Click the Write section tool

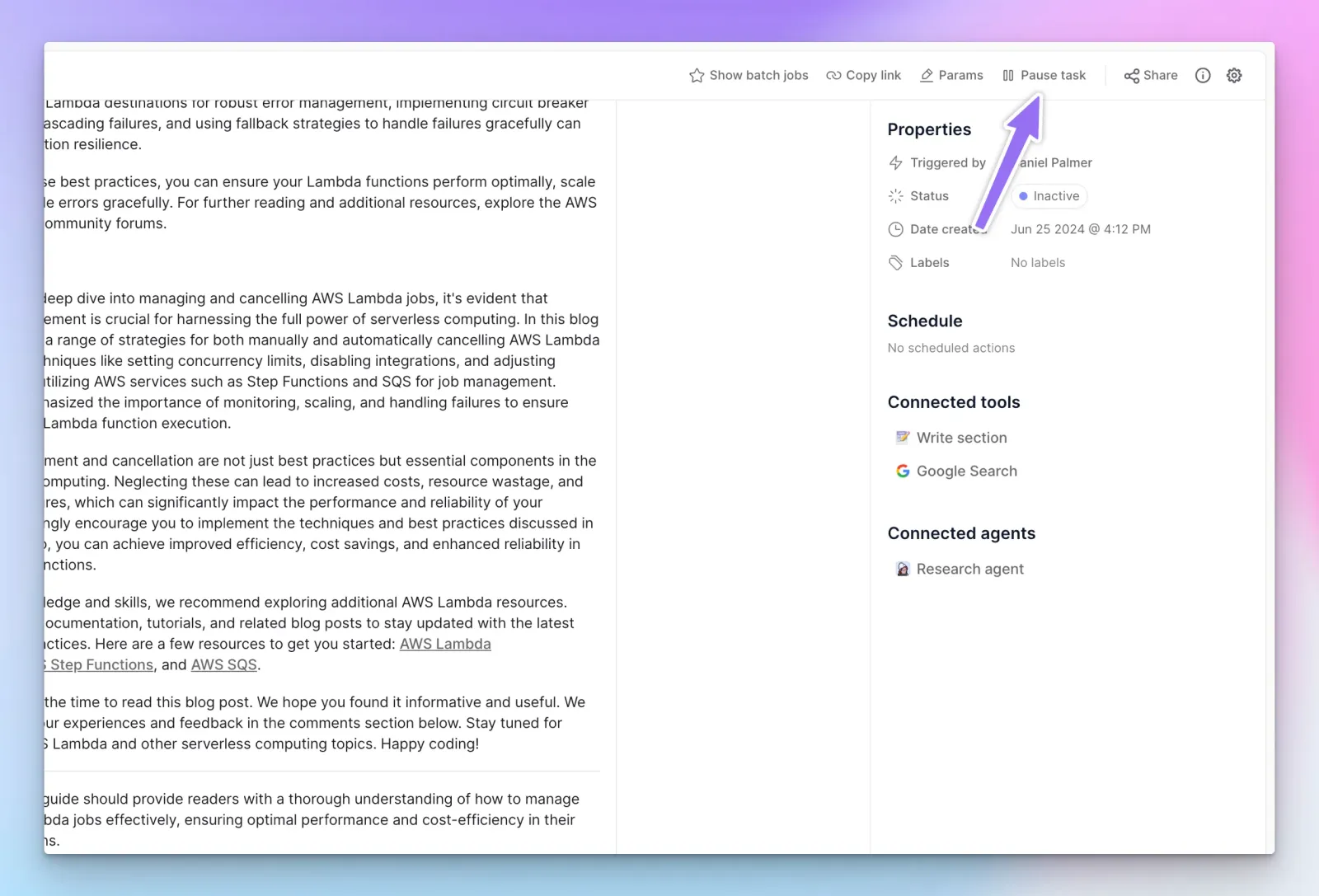[x=952, y=438]
